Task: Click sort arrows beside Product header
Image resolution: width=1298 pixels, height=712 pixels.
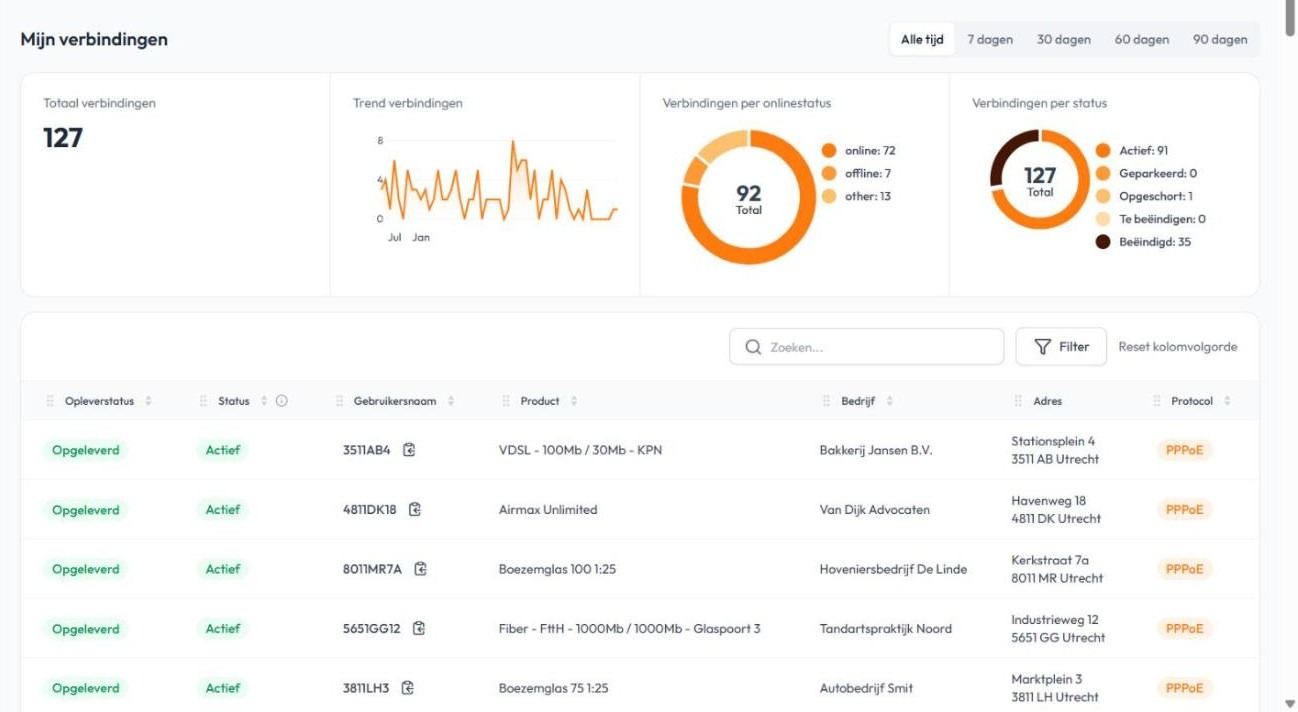Action: (x=574, y=401)
